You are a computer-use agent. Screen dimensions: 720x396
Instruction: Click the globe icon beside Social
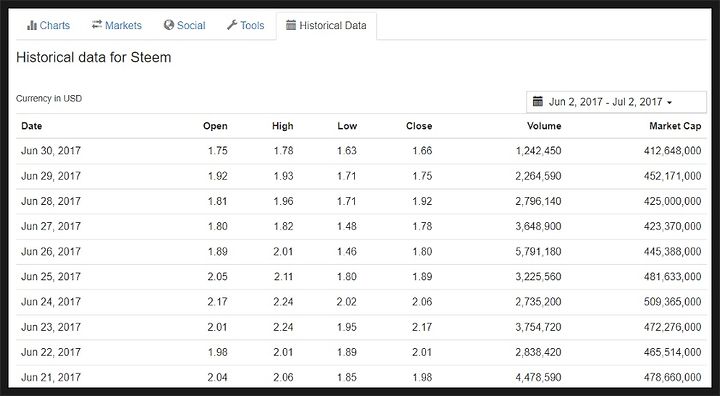point(169,25)
